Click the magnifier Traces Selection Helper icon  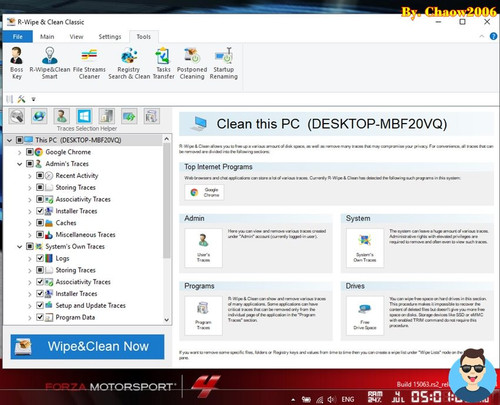coord(17,116)
